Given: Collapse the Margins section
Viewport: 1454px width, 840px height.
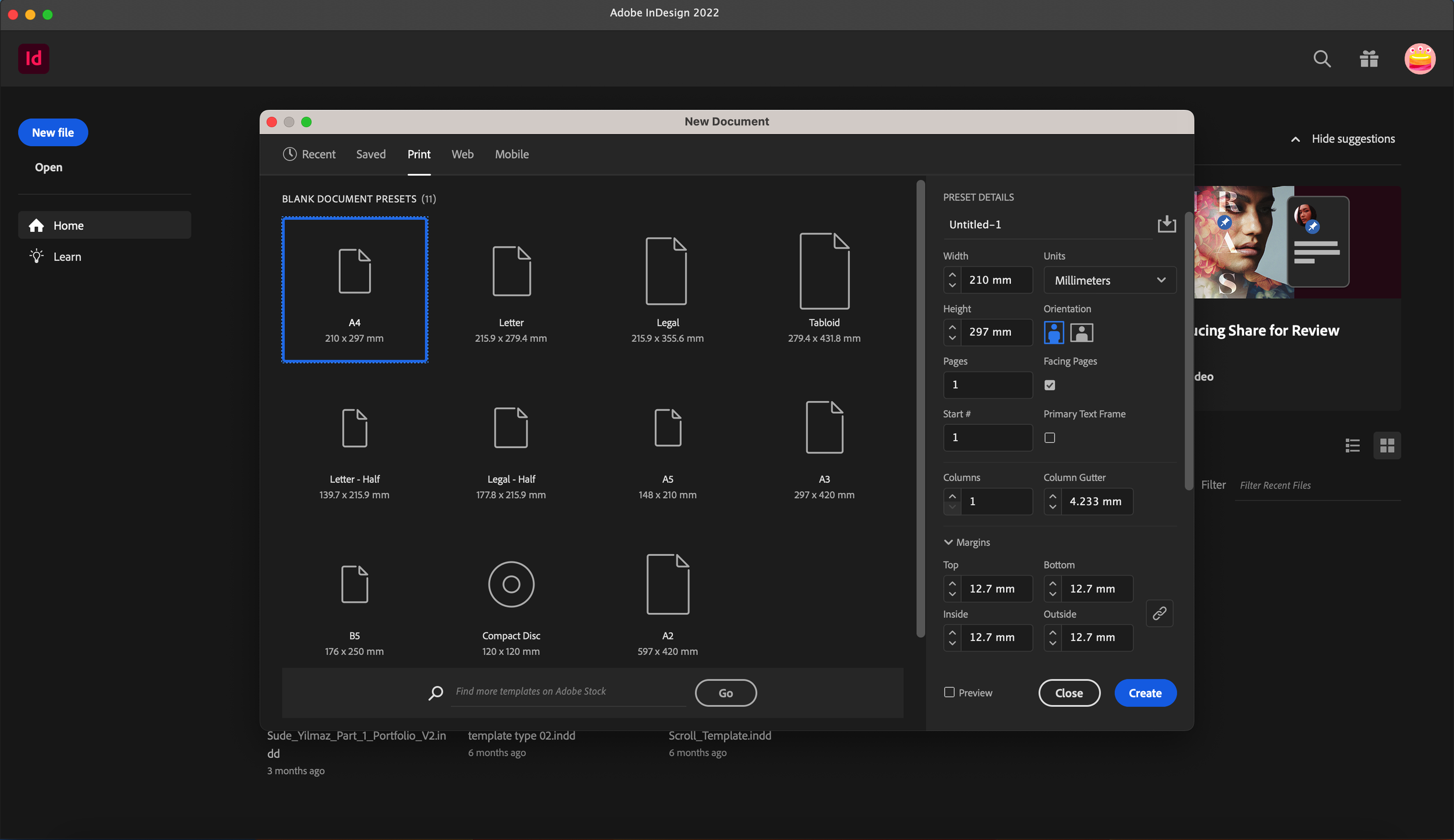Looking at the screenshot, I should (x=948, y=542).
